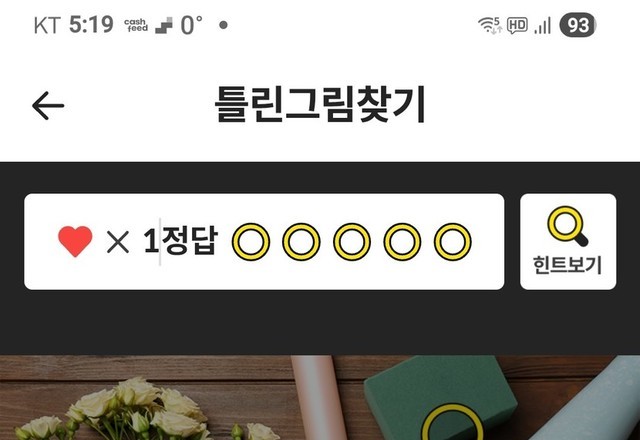640x440 pixels.
Task: Tap the magnifying glass hint icon
Action: [568, 226]
